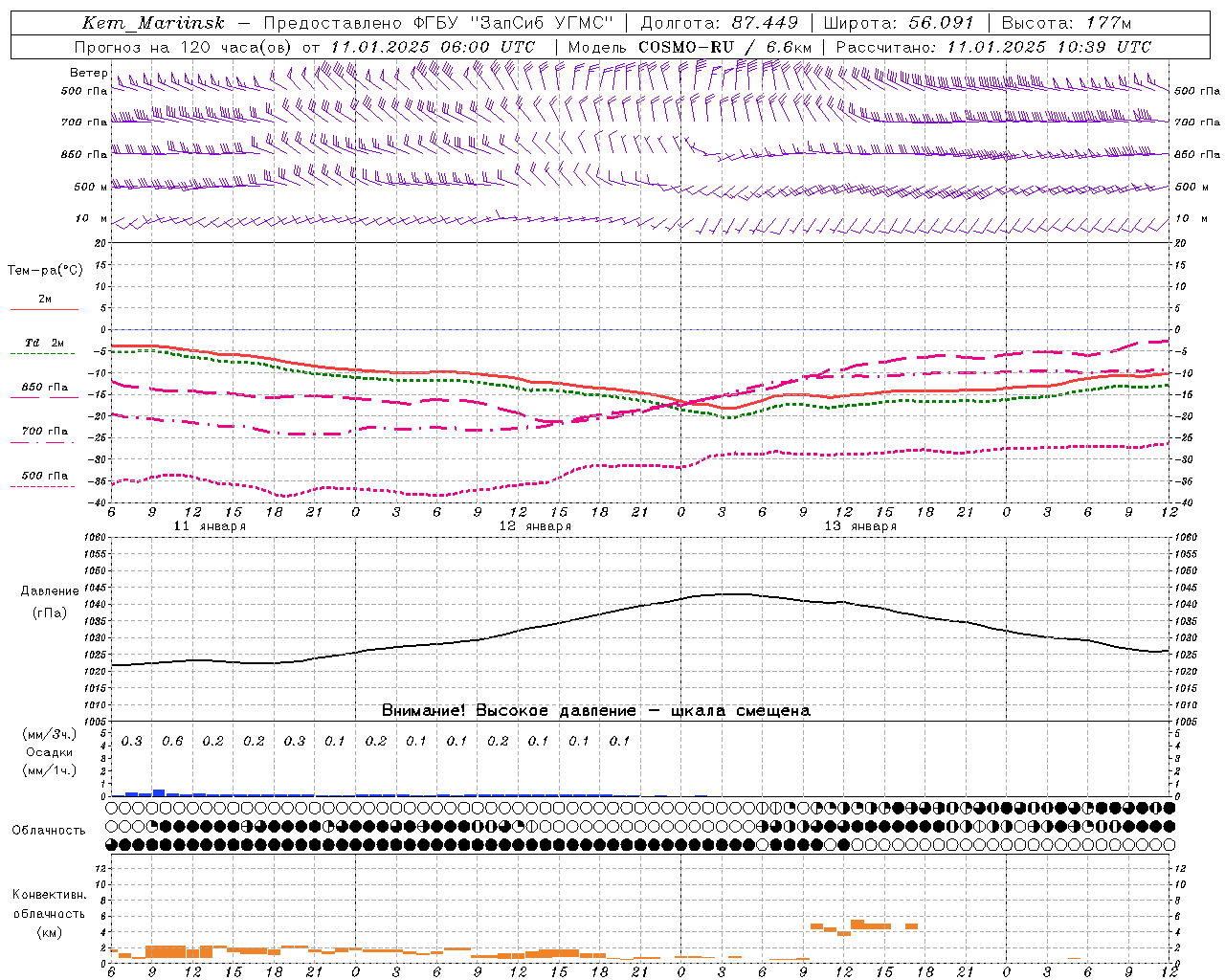Click the Давление panel label

50,591
